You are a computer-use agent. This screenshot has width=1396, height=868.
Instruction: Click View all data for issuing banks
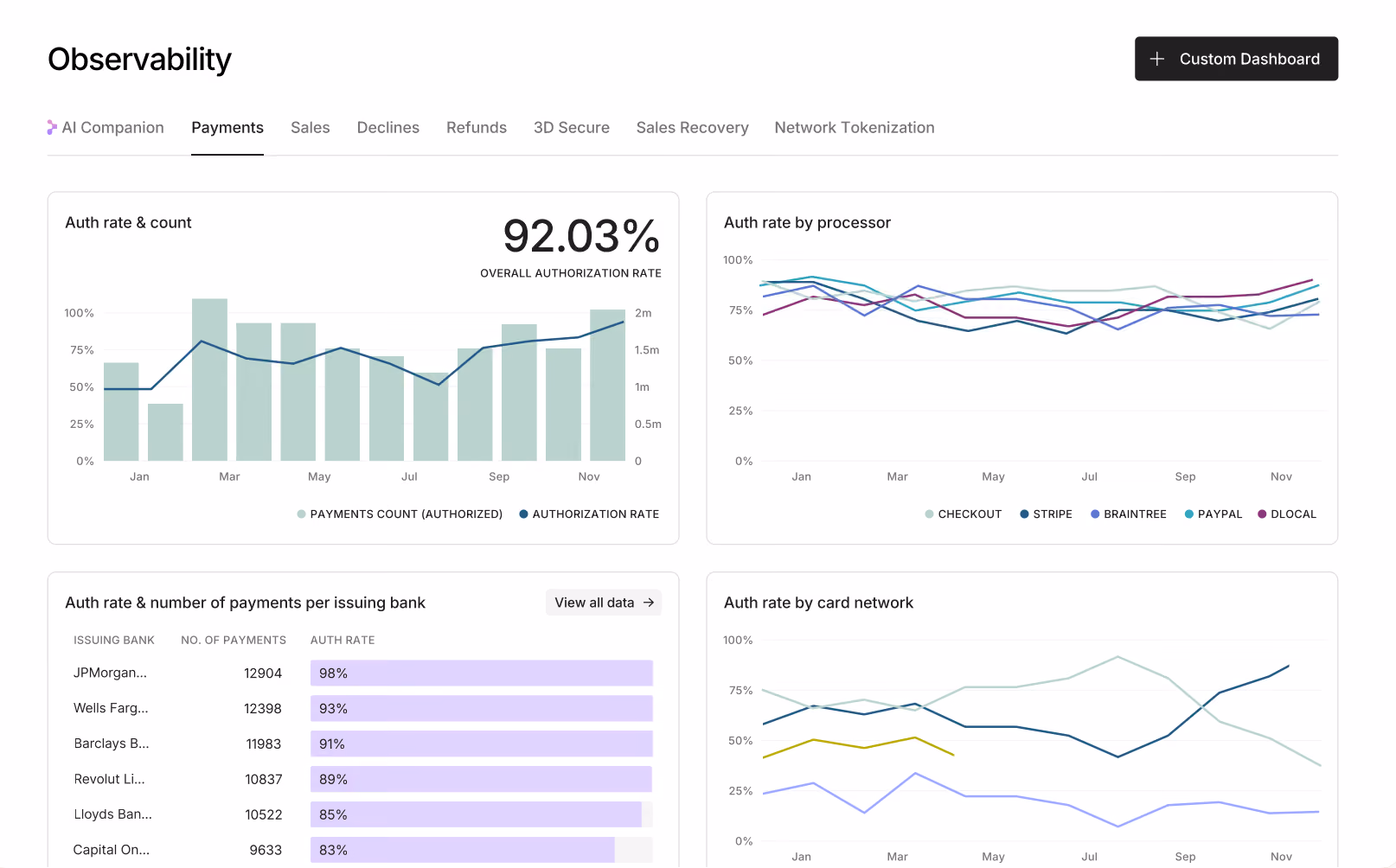click(x=604, y=603)
